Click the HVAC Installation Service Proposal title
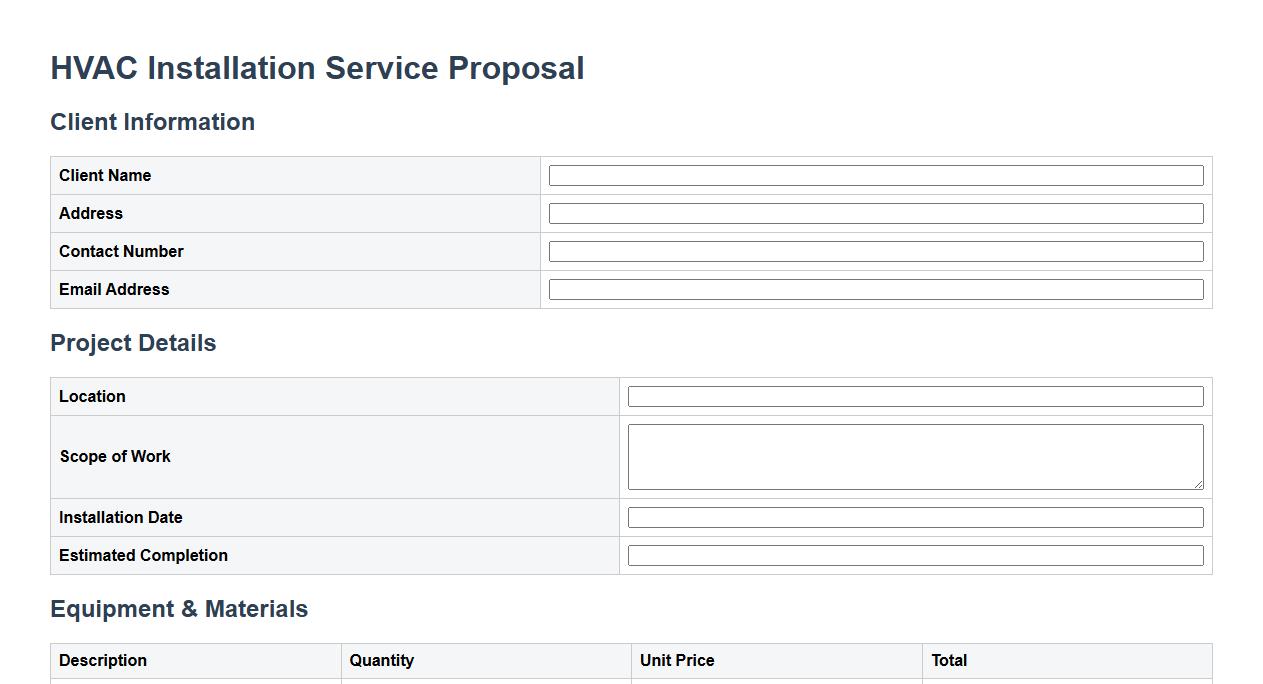The width and height of the screenshot is (1263, 684). click(317, 68)
